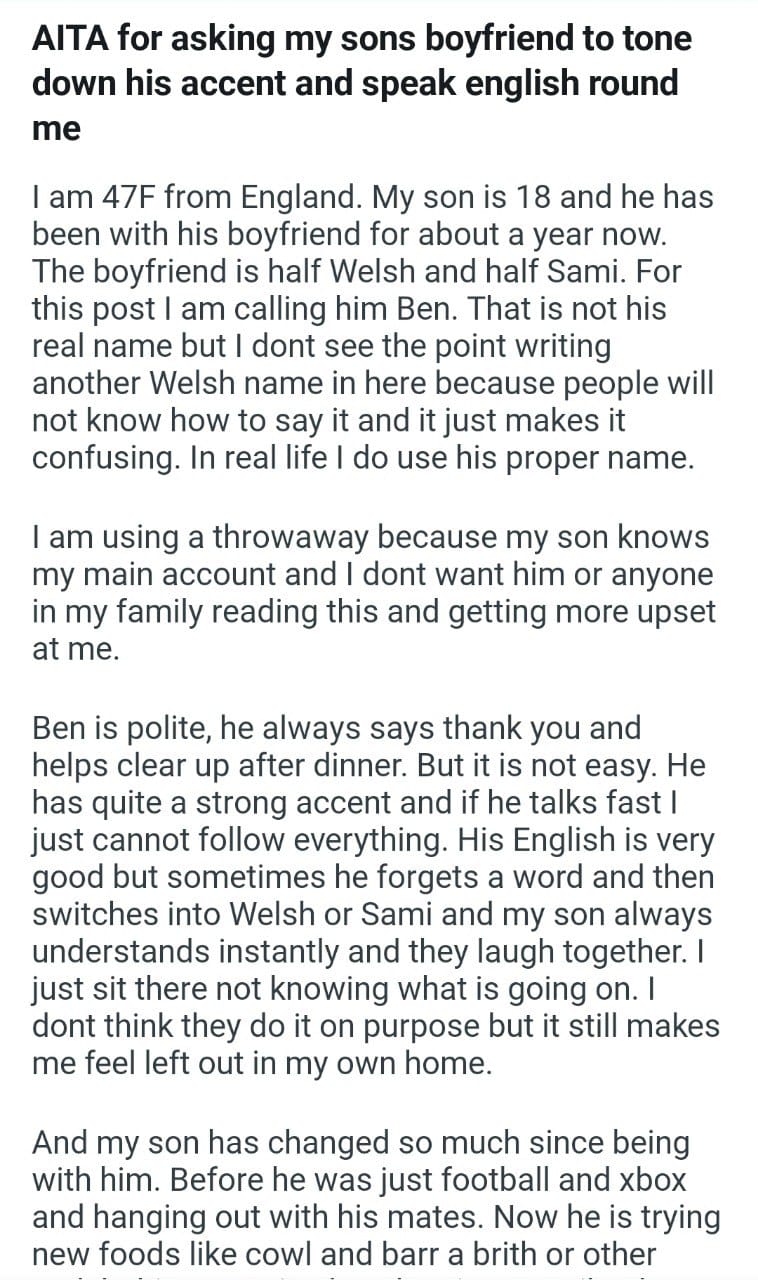758x1280 pixels.
Task: Click the line ending 'getting more upset'
Action: pyautogui.click(x=374, y=612)
